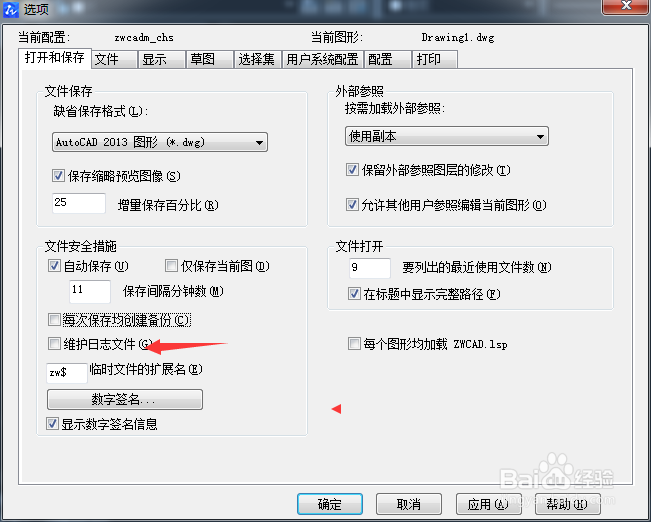The height and width of the screenshot is (522, 651).
Task: Confirm with the 确定 button
Action: coord(330,504)
